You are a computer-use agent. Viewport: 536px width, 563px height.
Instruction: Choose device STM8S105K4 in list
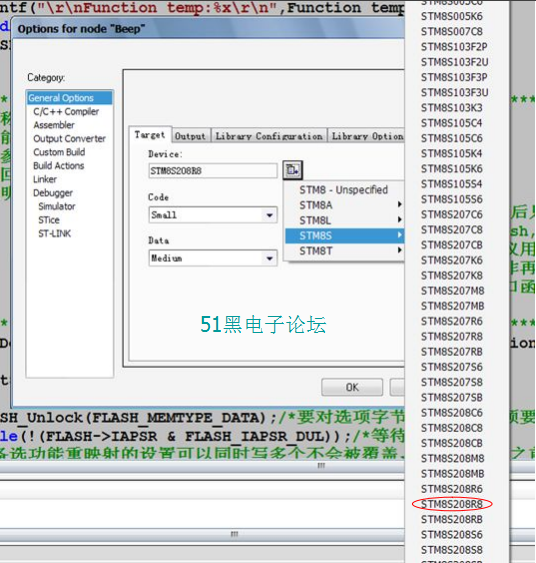(452, 153)
